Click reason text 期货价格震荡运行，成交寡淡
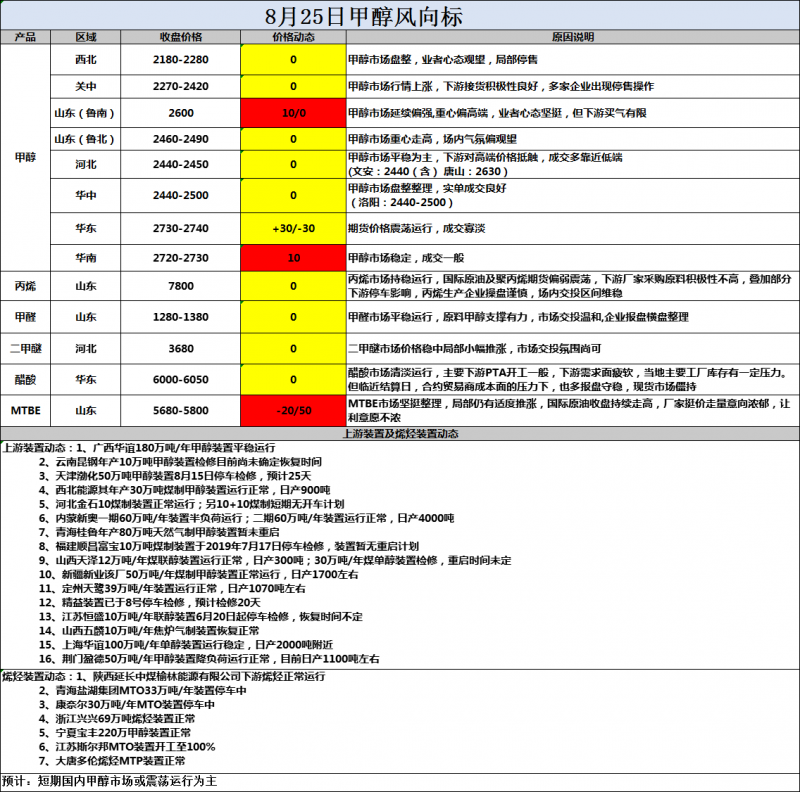 tap(416, 228)
